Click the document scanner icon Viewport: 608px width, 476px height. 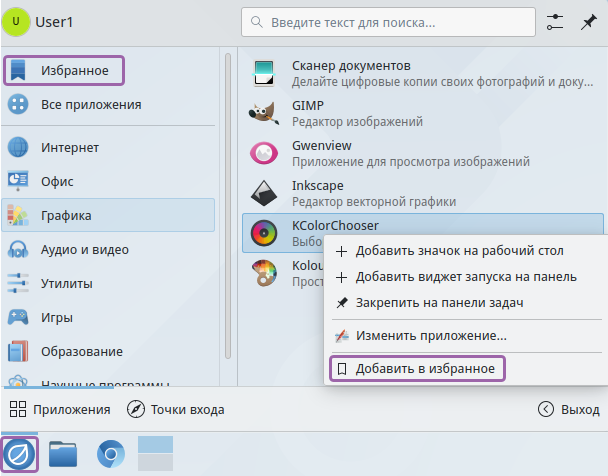[264, 73]
